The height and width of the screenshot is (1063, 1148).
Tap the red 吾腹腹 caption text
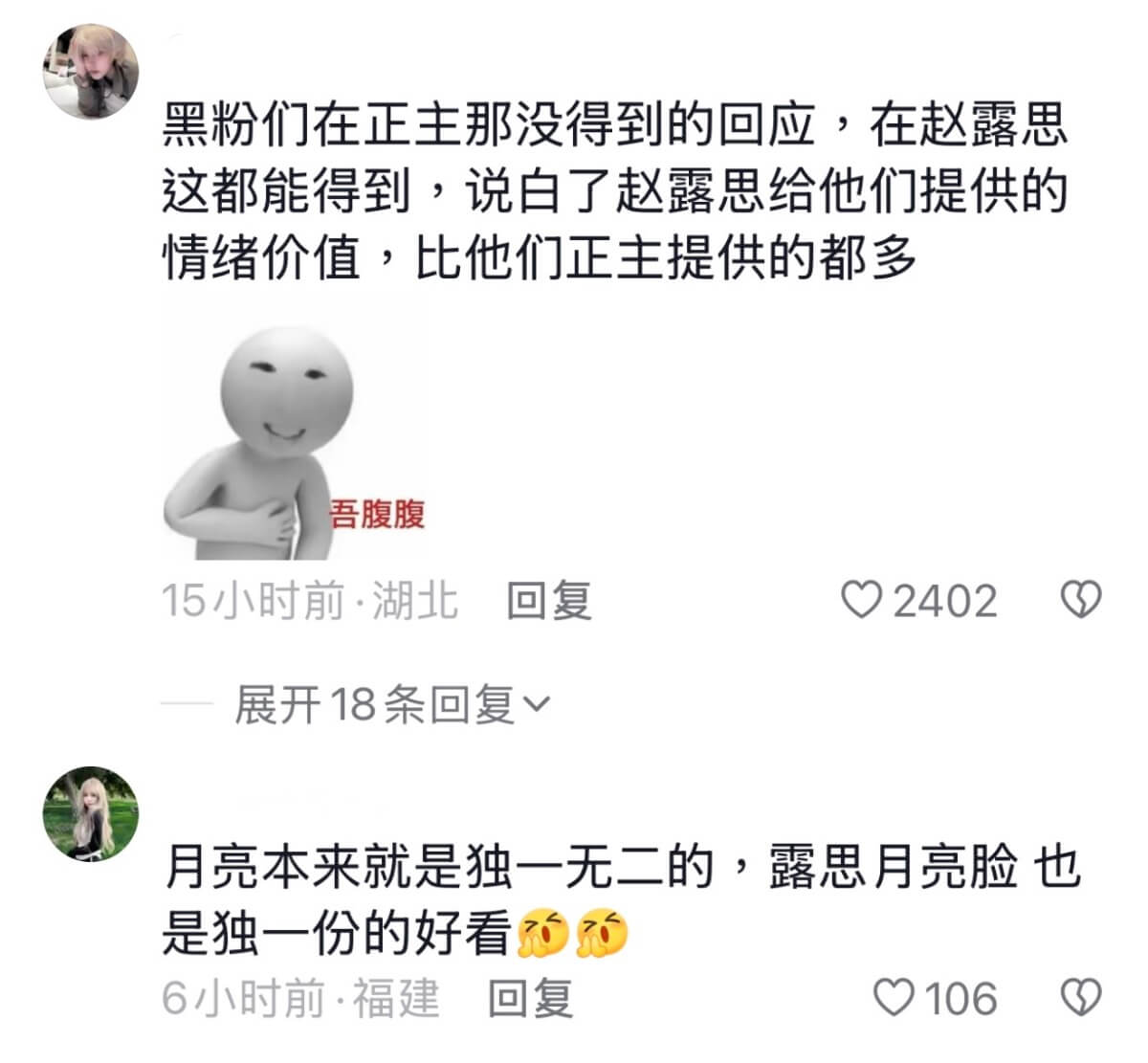(378, 515)
